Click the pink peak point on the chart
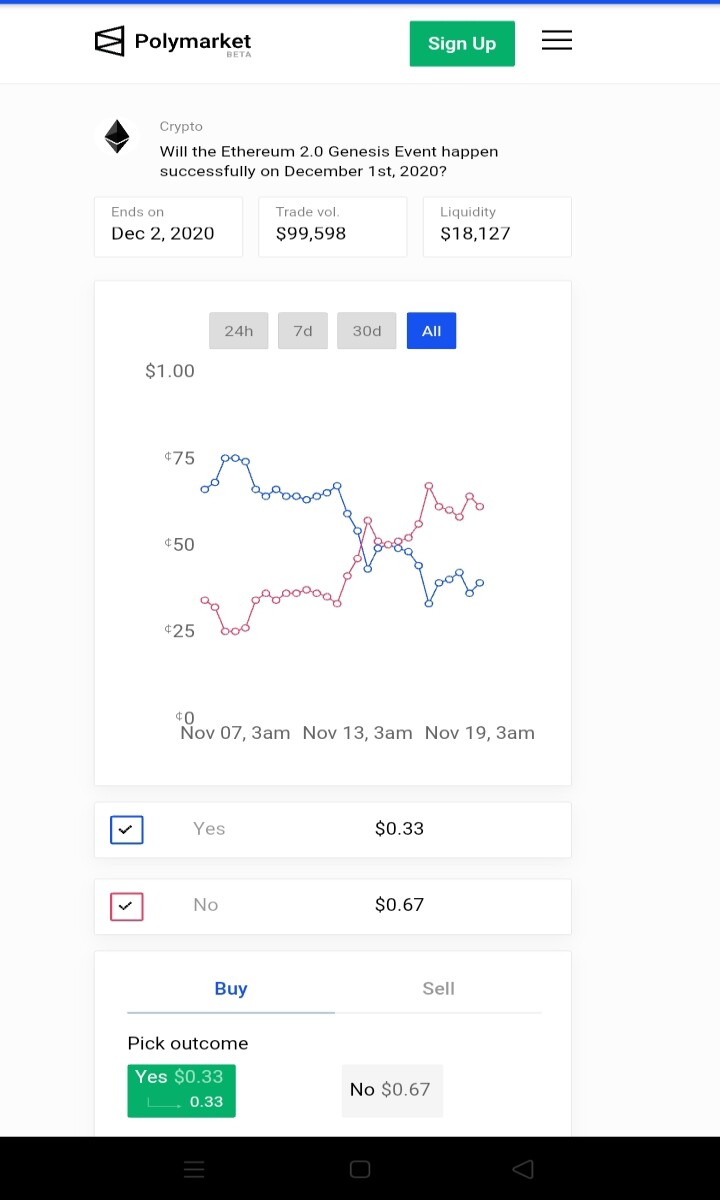 429,486
